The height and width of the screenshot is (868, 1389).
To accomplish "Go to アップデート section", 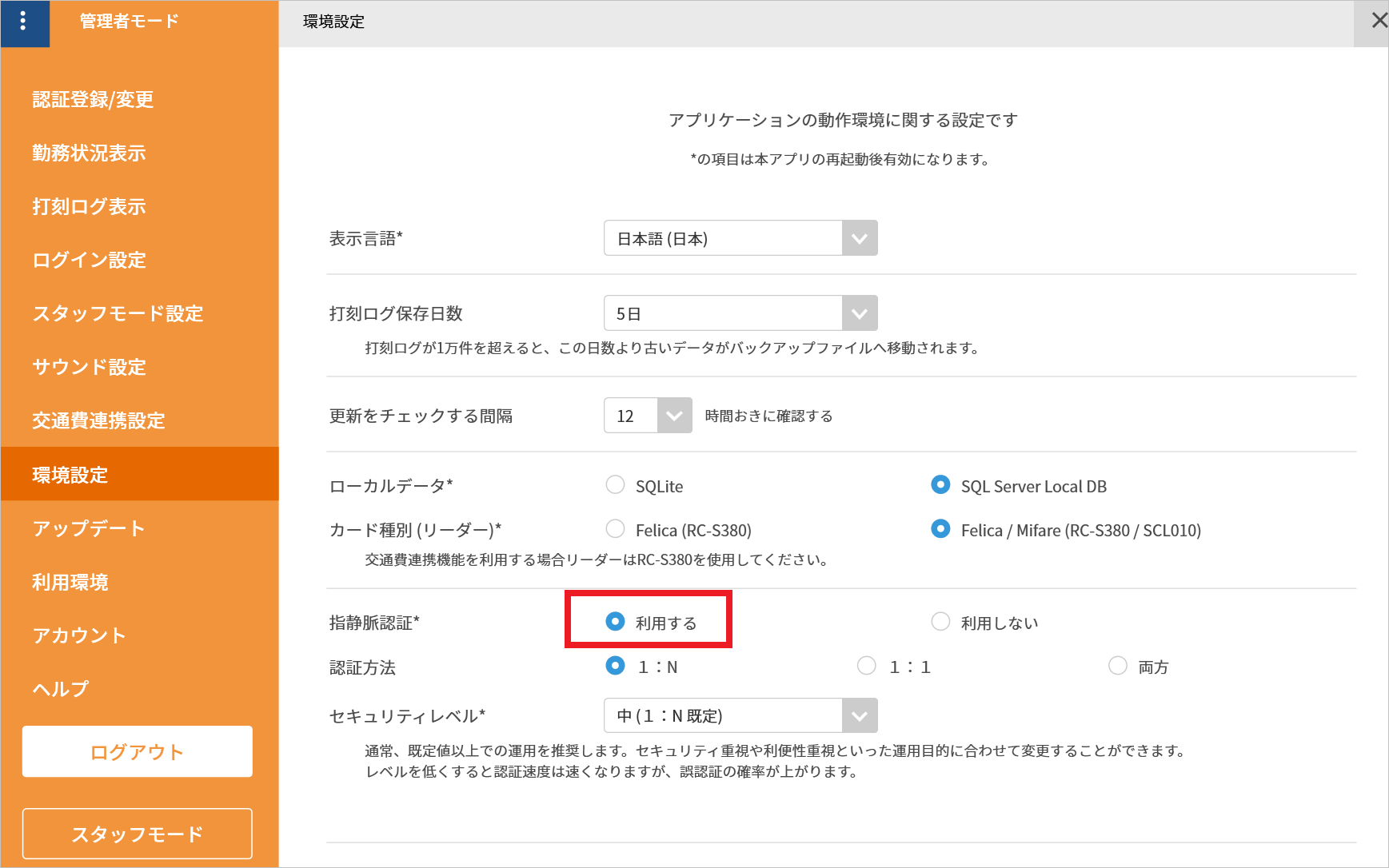I will [89, 528].
